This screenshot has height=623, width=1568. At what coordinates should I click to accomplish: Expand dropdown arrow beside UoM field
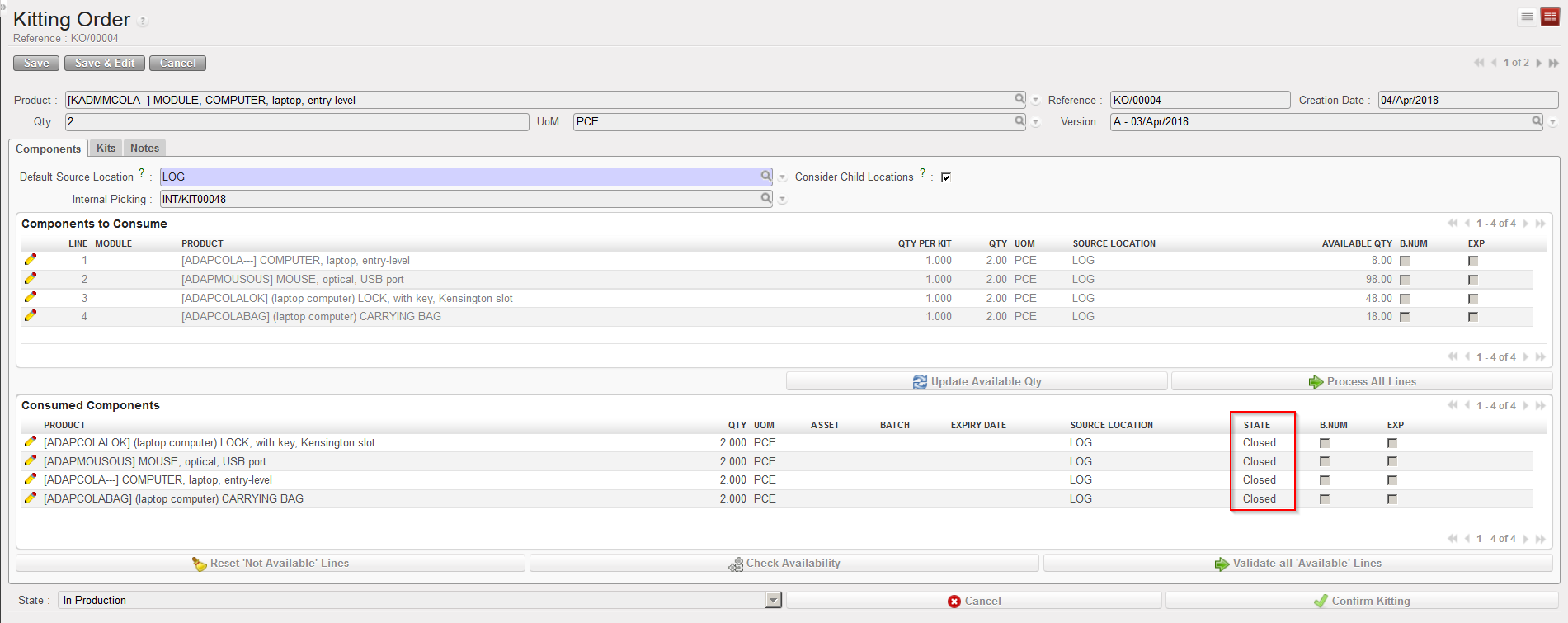[1036, 122]
